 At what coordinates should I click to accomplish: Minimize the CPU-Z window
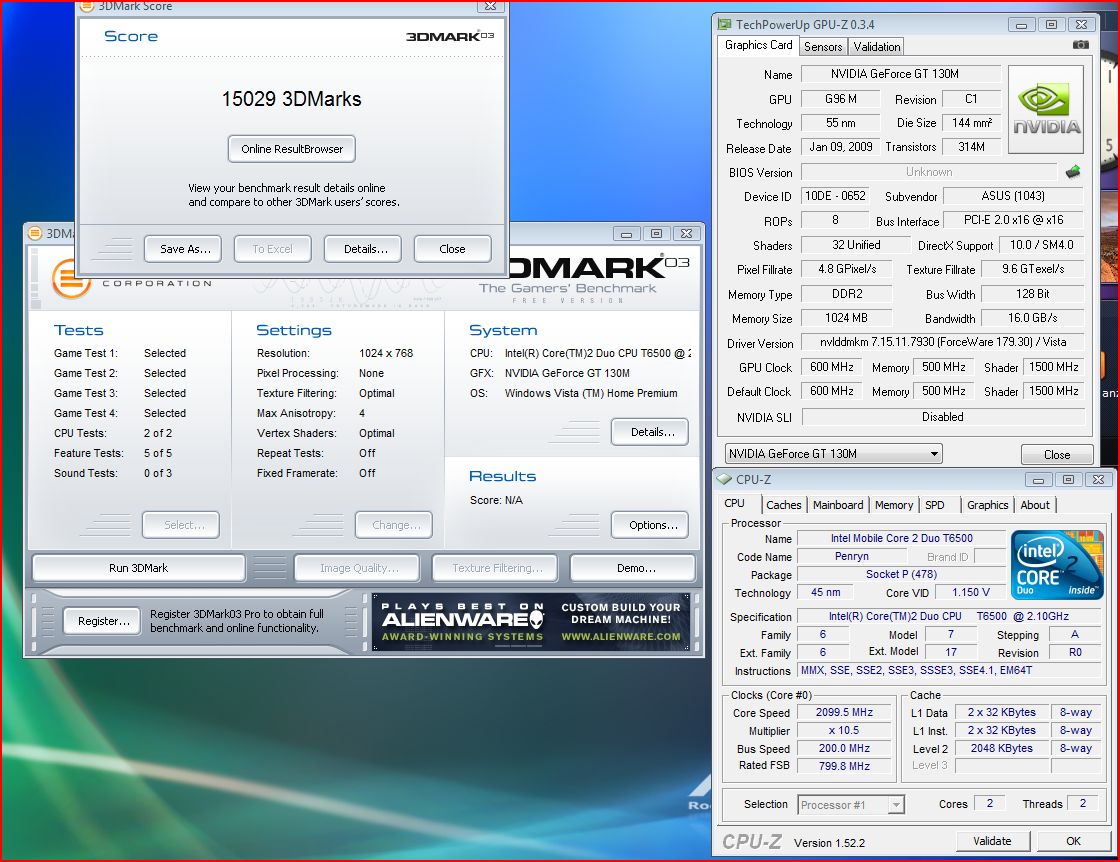1039,480
